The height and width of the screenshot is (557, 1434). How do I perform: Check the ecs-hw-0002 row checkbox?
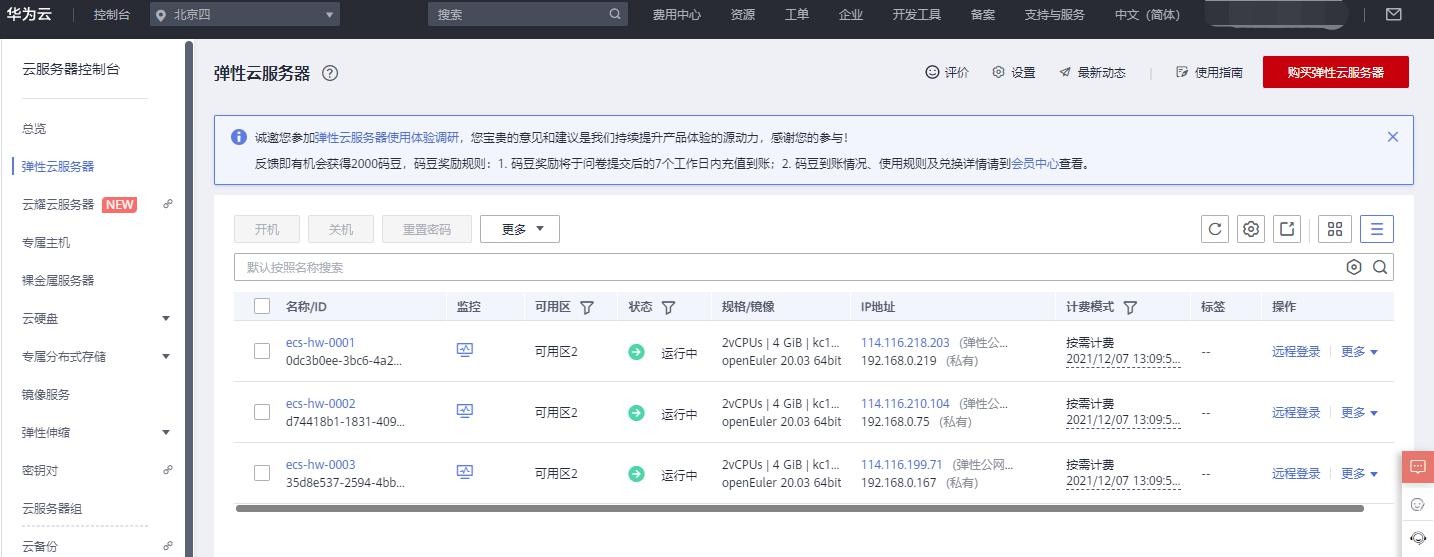point(262,412)
